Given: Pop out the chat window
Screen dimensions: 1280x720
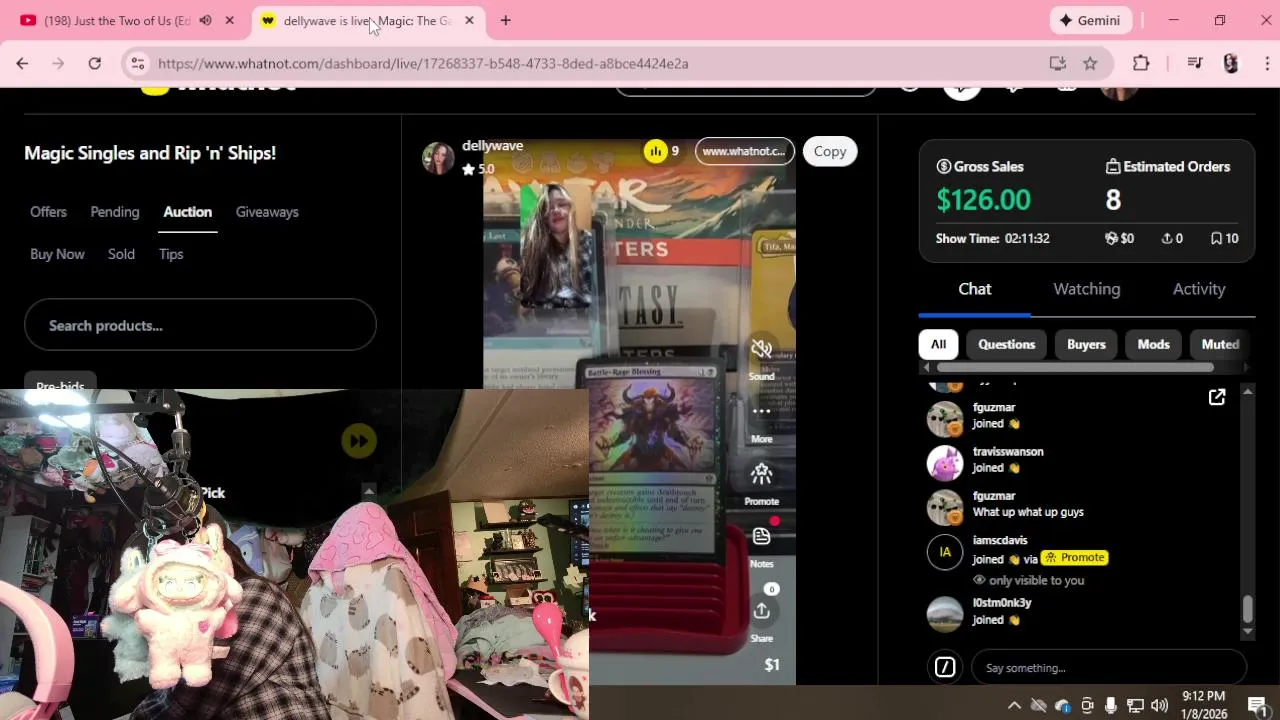Looking at the screenshot, I should (x=1217, y=398).
